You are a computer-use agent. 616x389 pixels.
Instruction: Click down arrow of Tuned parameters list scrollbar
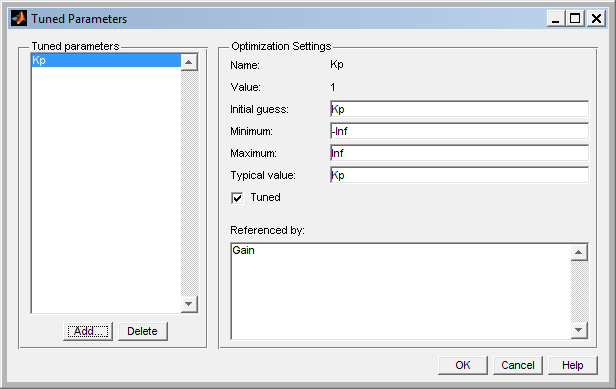[x=189, y=304]
